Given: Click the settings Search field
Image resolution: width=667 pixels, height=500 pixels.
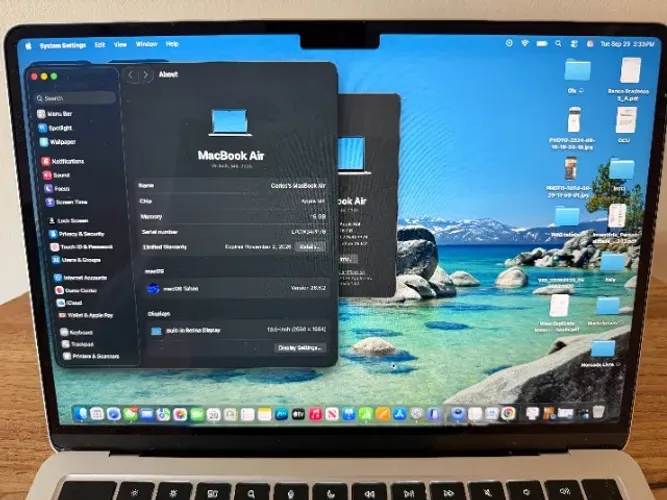Looking at the screenshot, I should pos(75,98).
